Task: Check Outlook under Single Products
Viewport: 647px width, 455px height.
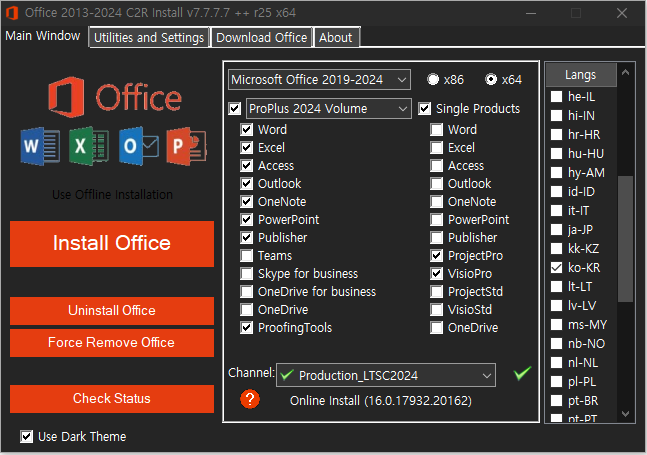Action: (437, 184)
